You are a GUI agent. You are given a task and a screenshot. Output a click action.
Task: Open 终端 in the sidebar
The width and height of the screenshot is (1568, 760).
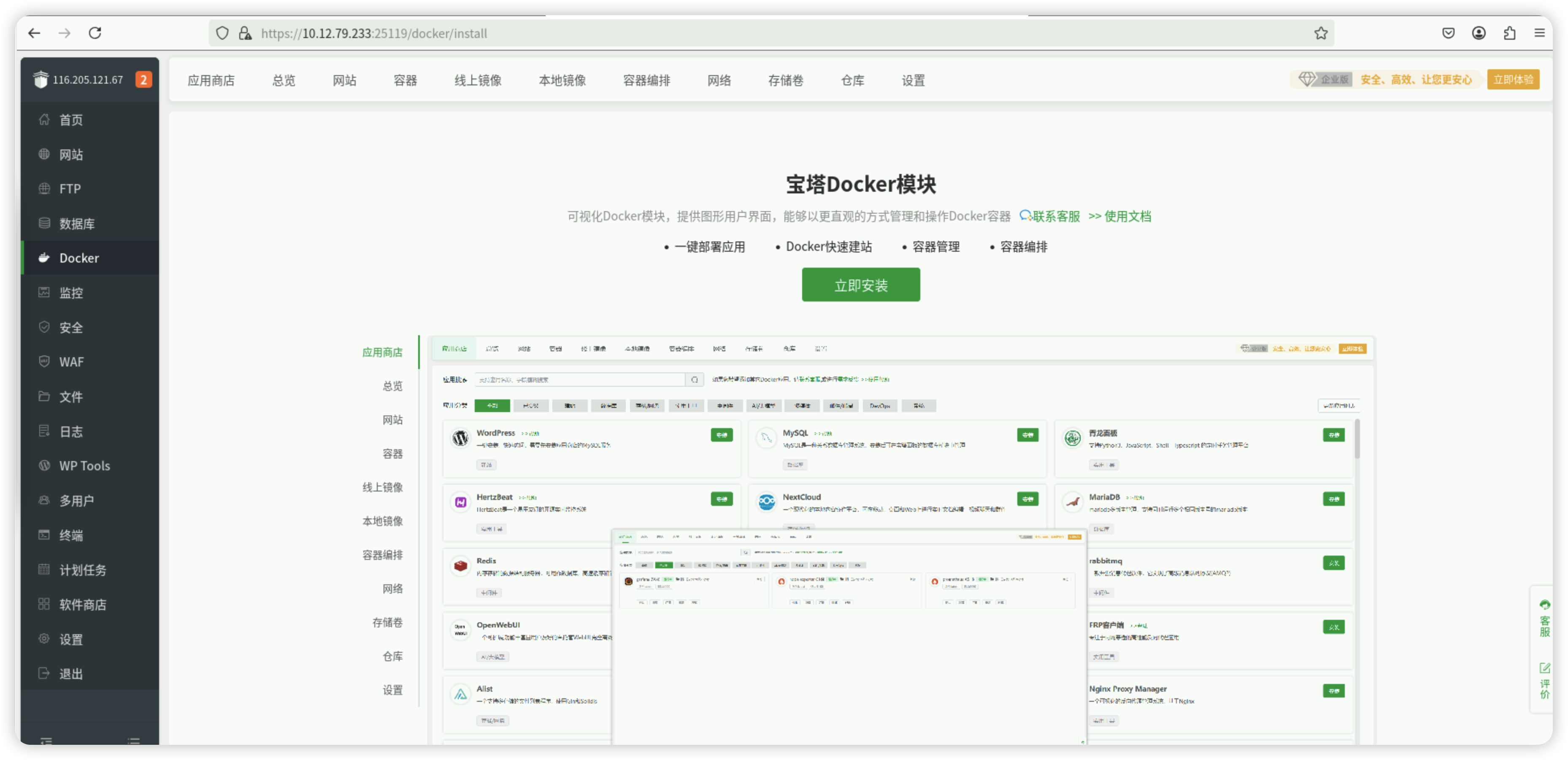point(89,535)
